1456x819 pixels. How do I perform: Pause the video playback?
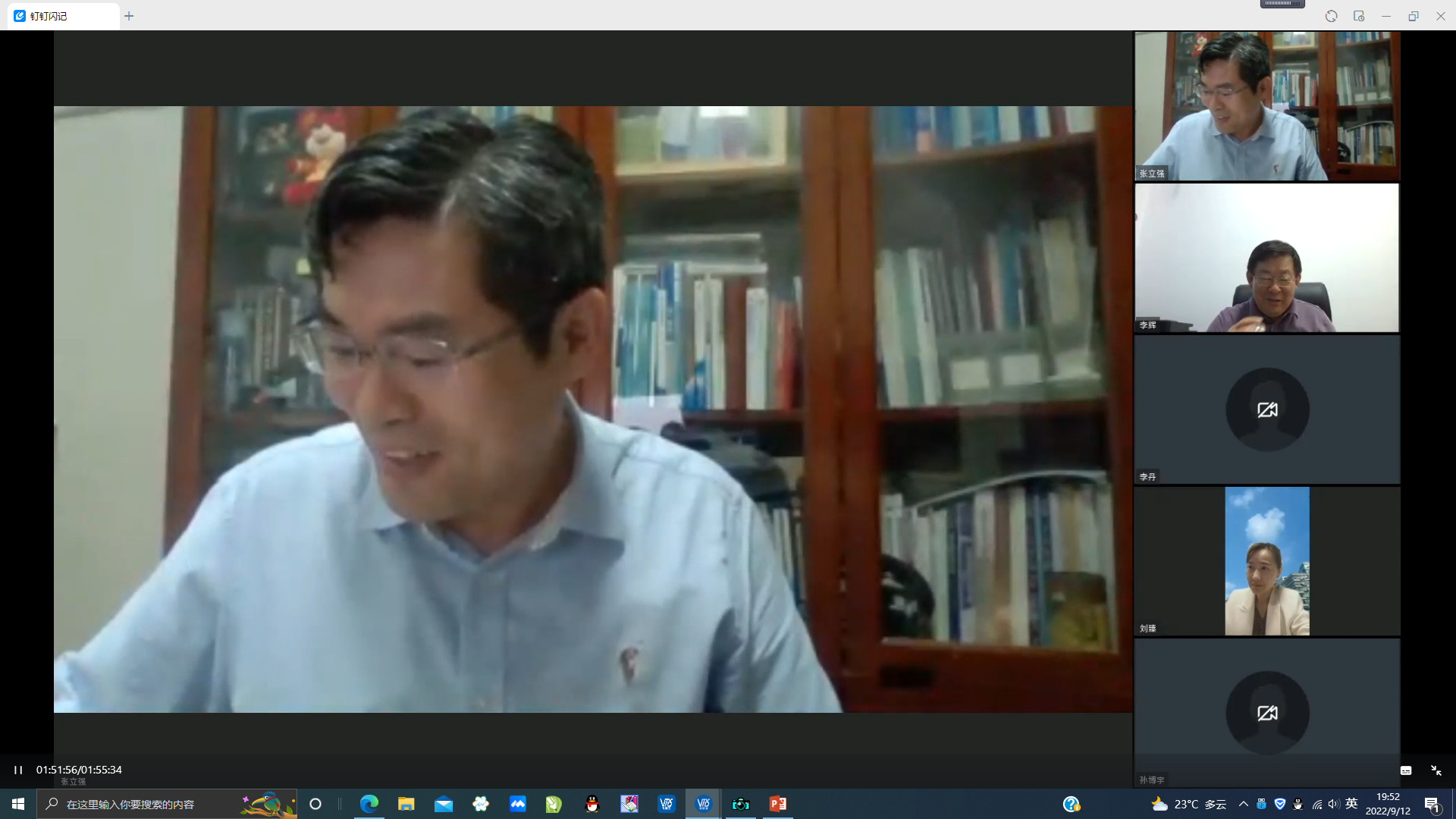18,770
